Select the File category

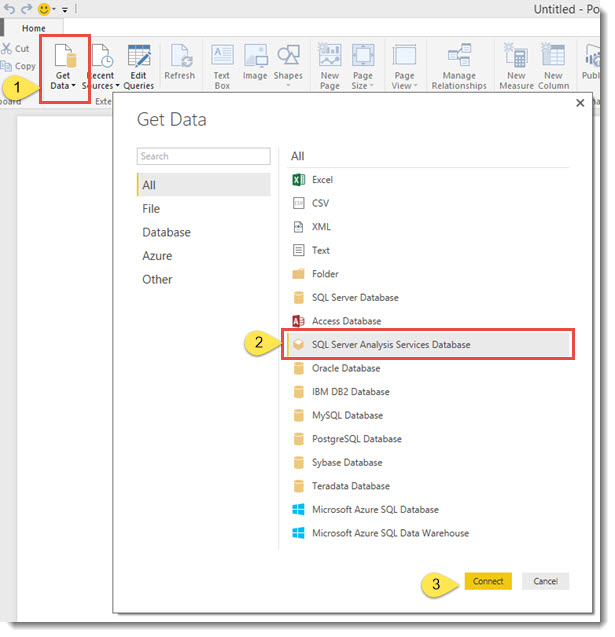(x=204, y=209)
